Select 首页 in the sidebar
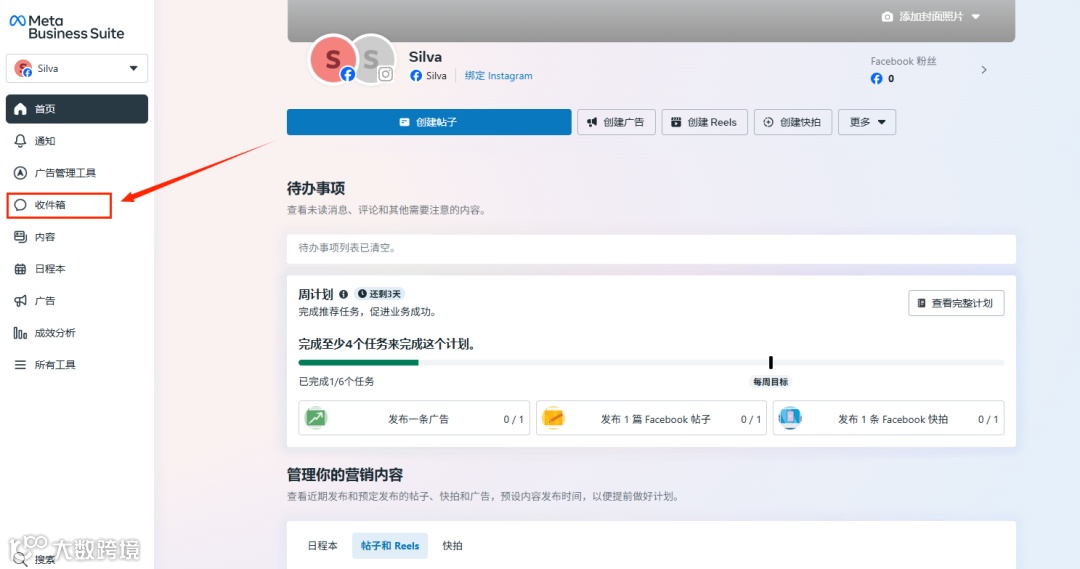Viewport: 1080px width, 569px height. [76, 109]
